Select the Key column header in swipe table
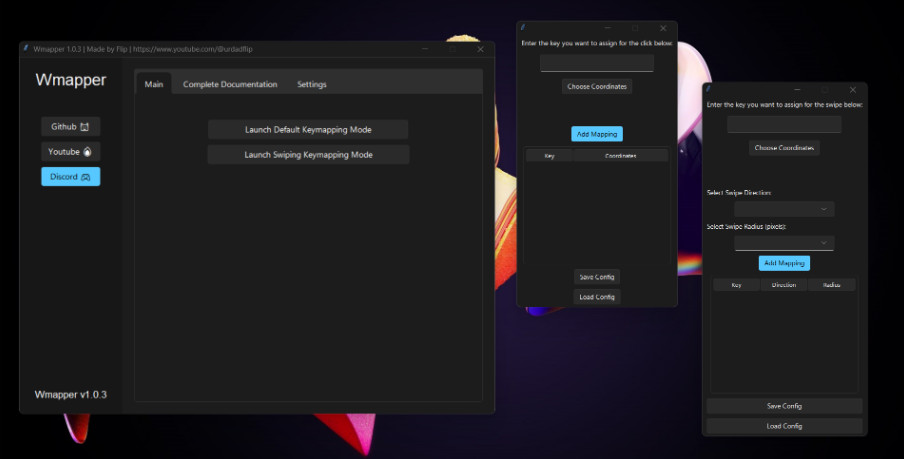 click(x=736, y=285)
